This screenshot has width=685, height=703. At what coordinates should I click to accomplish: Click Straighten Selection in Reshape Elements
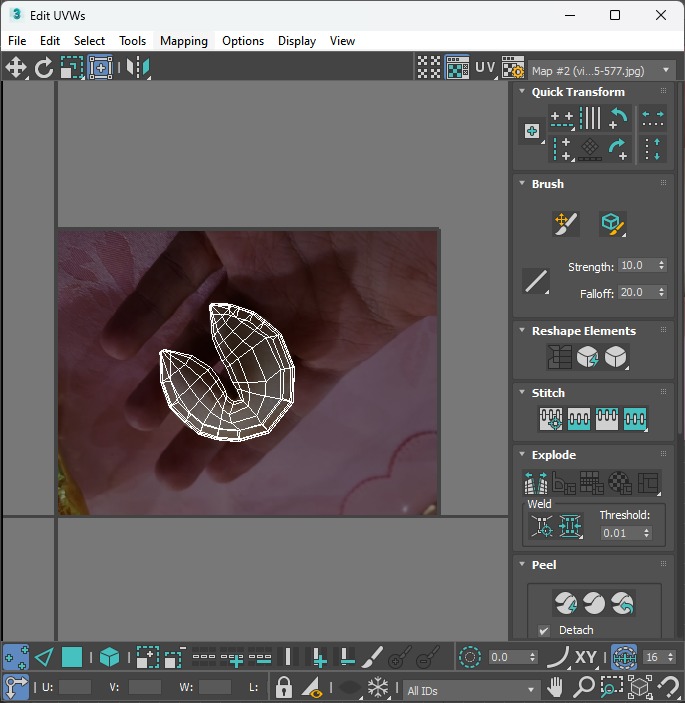tap(559, 357)
